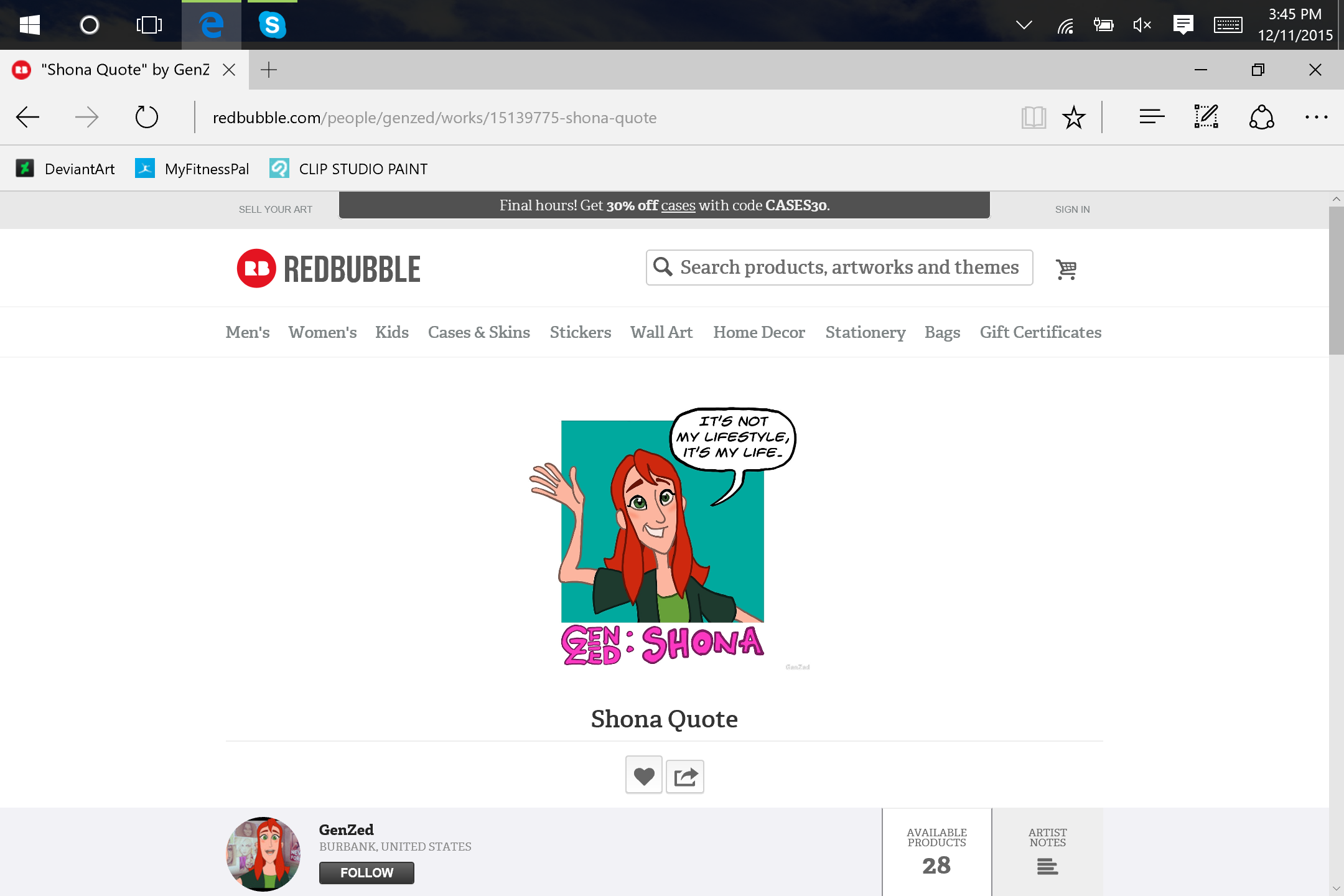Screen dimensions: 1344x896
Task: Open Task View in the taskbar
Action: (149, 25)
